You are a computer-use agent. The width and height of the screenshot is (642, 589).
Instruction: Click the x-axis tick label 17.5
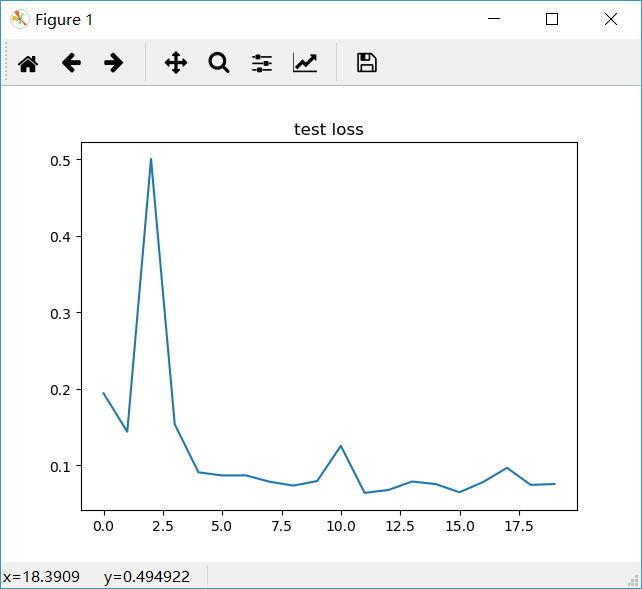519,526
